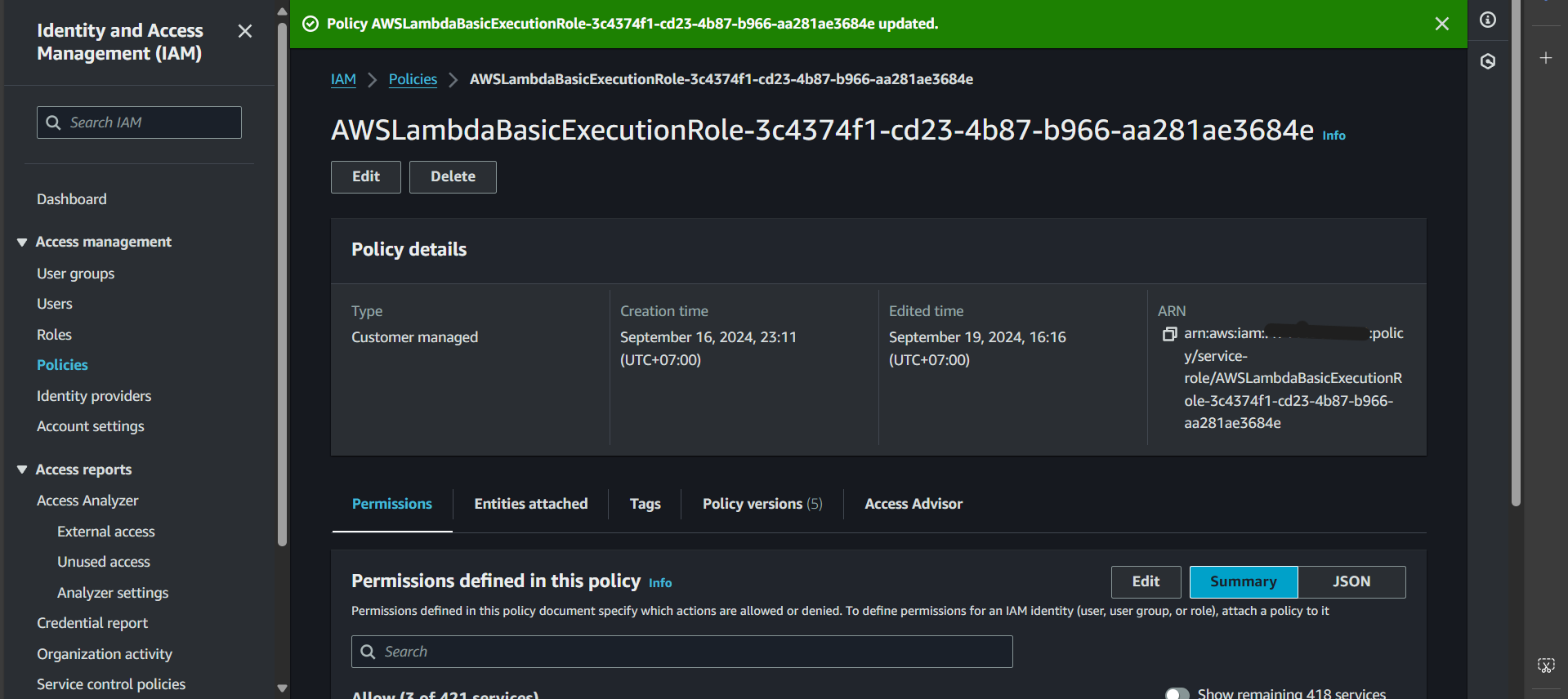The image size is (1568, 699).
Task: Open the hexagon shield tools icon
Action: (1488, 61)
